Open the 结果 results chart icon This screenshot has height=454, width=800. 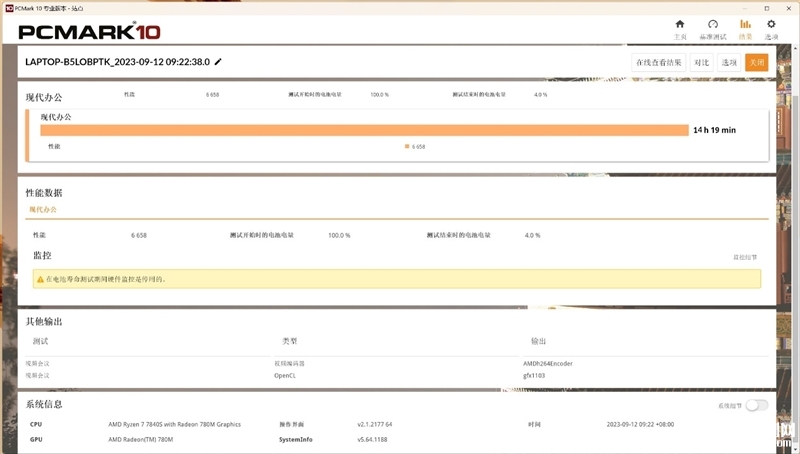click(x=745, y=24)
